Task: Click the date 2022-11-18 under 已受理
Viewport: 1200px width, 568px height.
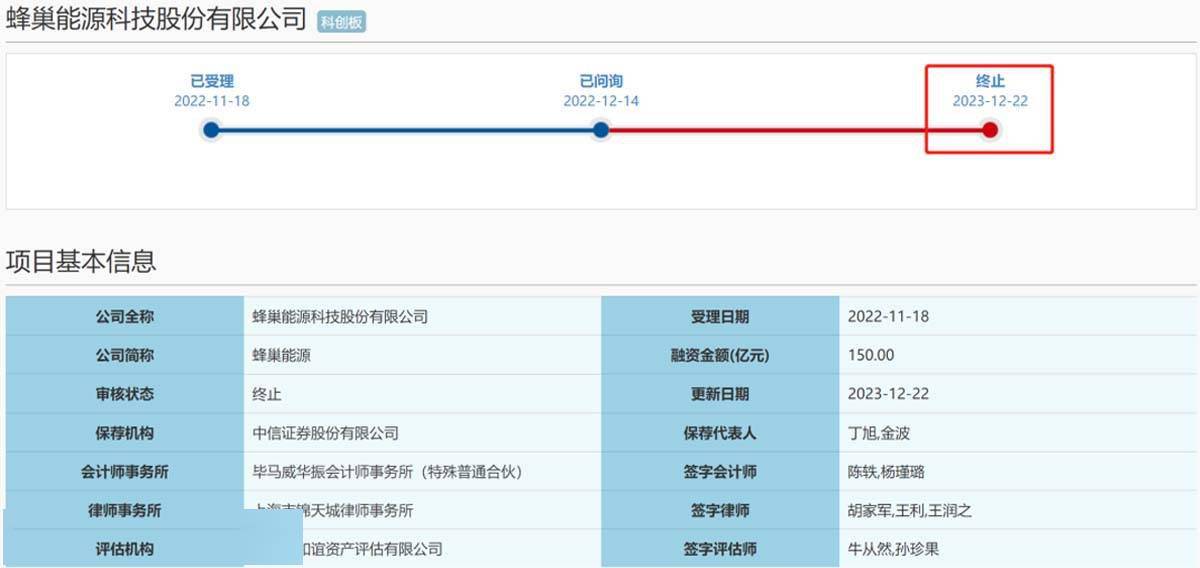Action: pyautogui.click(x=212, y=101)
